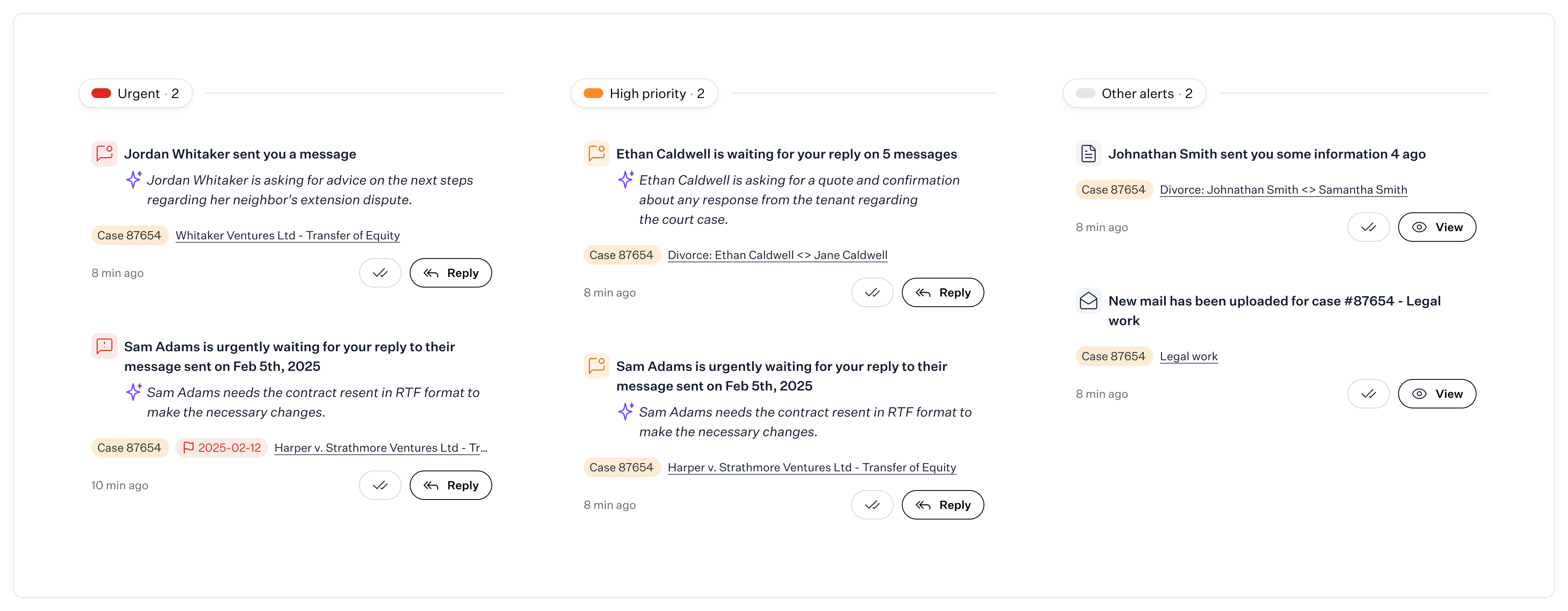Screen dimensions: 1568x611
Task: Click the orange chat icon beside Ethan Caldwell's heading
Action: point(596,153)
